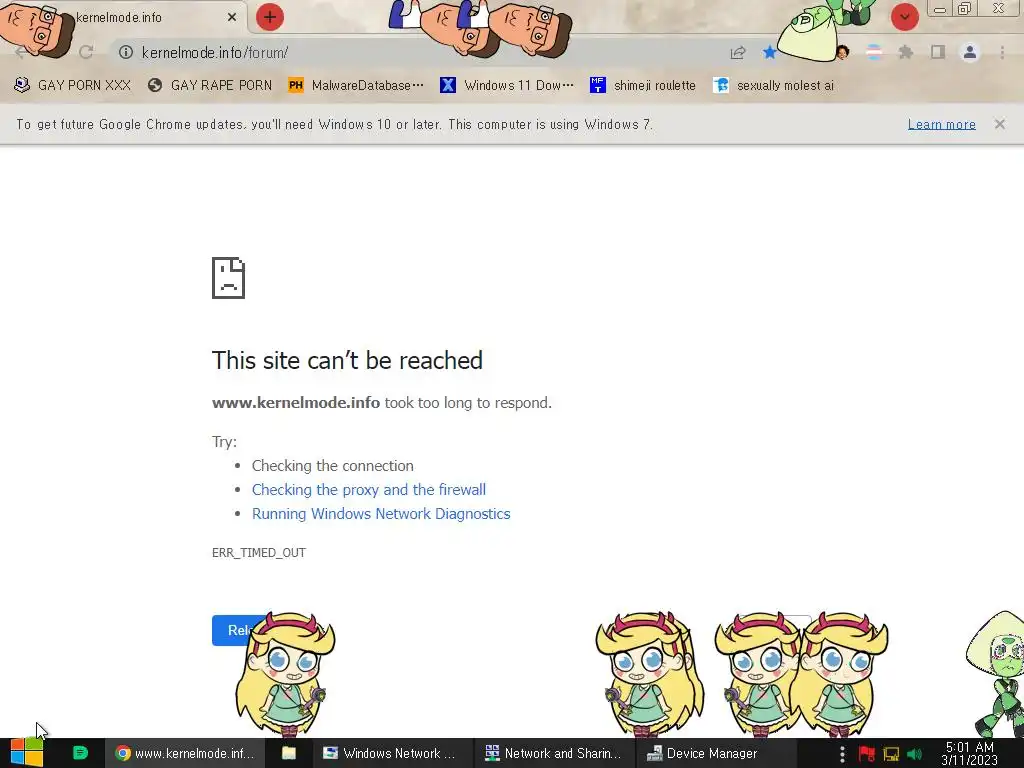The image size is (1024, 768).
Task: Select the www.kernelmode.info bold text
Action: (x=296, y=403)
